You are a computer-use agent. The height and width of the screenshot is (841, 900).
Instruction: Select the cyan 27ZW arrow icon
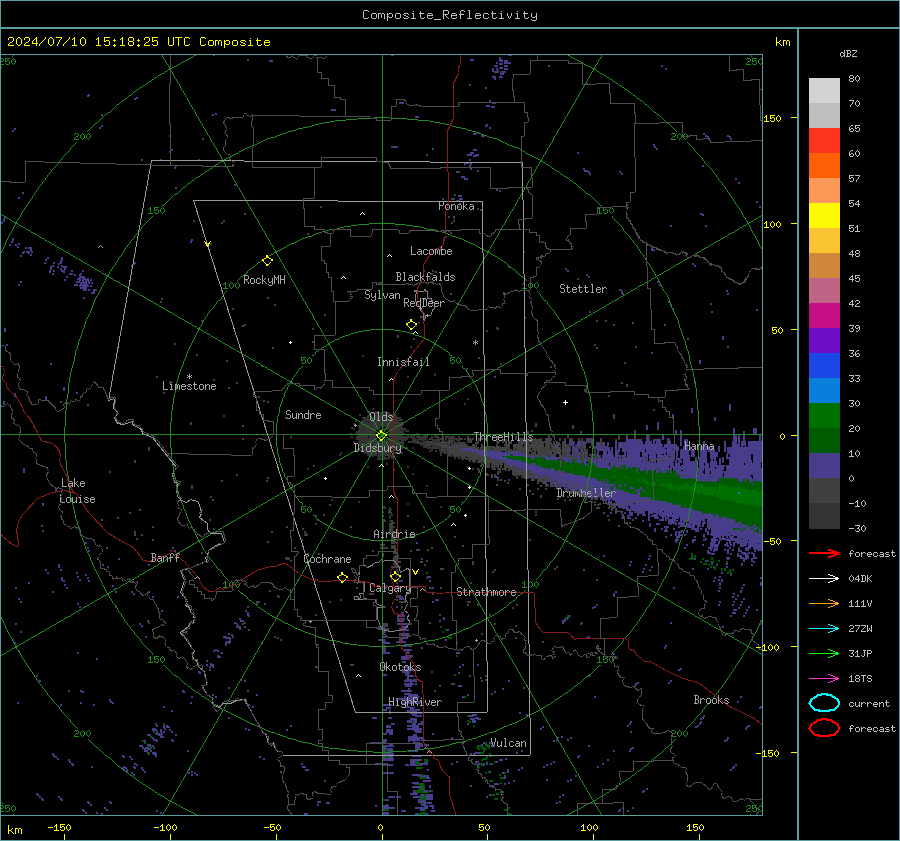click(824, 629)
